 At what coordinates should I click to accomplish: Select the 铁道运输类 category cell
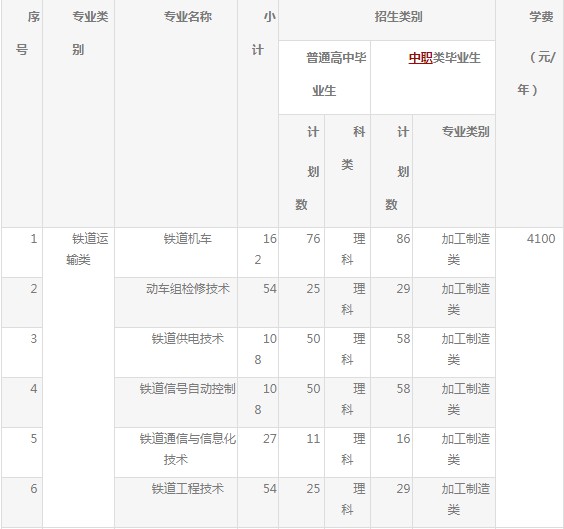[78, 377]
